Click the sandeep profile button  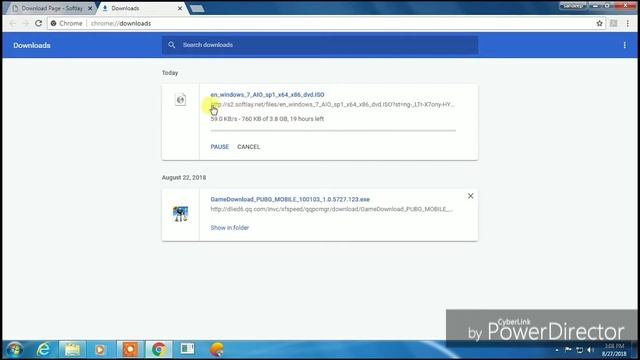pyautogui.click(x=573, y=6)
